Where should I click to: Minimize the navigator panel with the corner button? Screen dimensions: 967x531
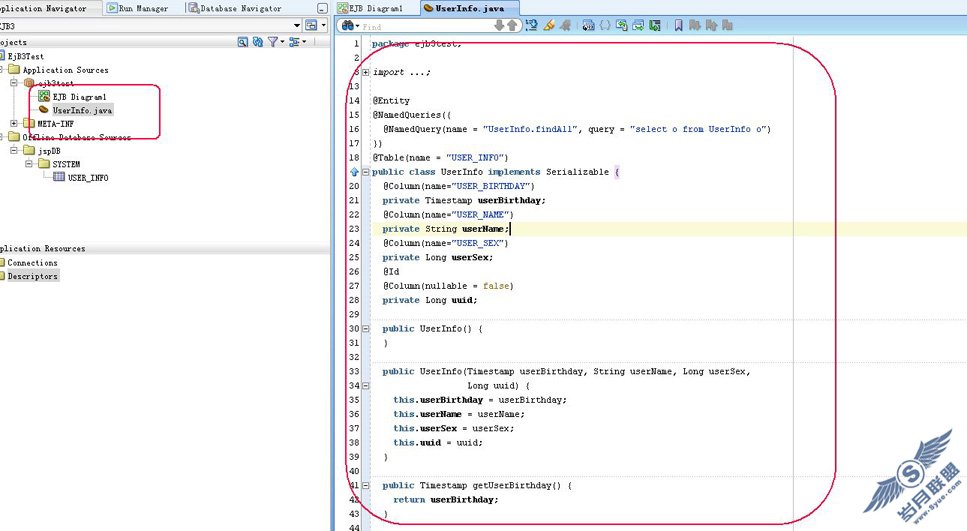pos(322,9)
